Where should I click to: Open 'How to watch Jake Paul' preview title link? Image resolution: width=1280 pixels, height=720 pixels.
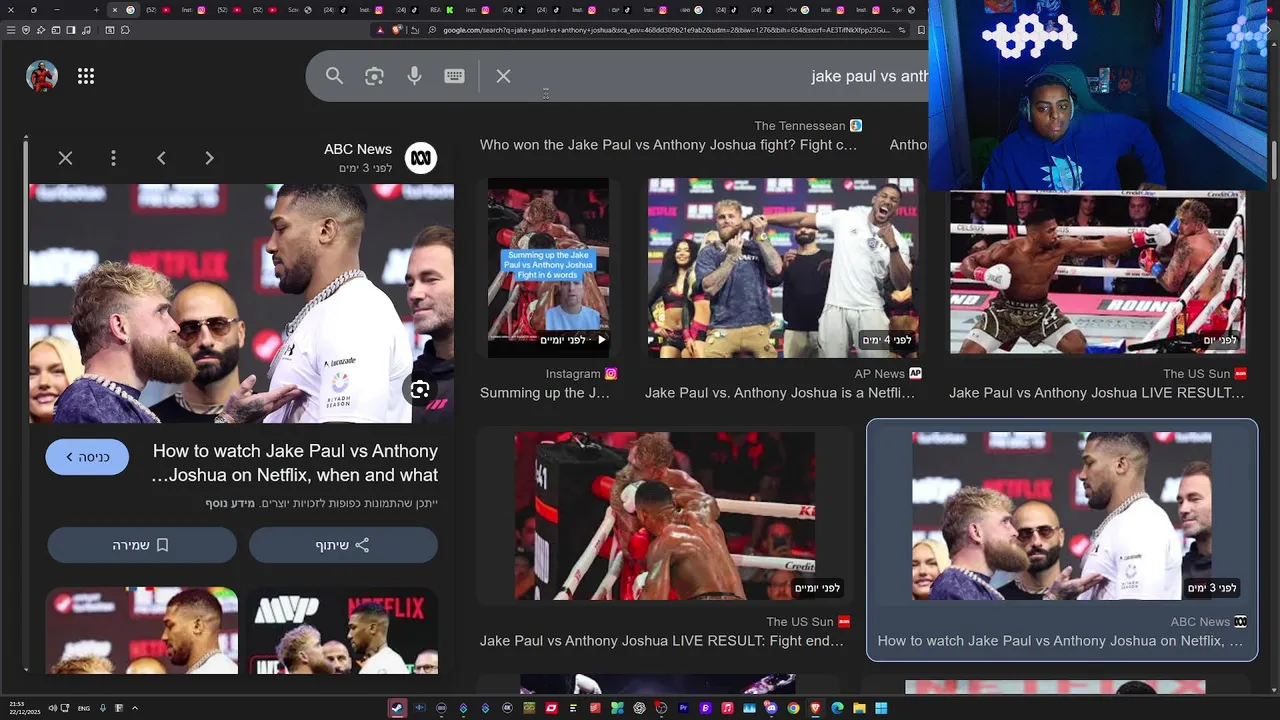[294, 463]
